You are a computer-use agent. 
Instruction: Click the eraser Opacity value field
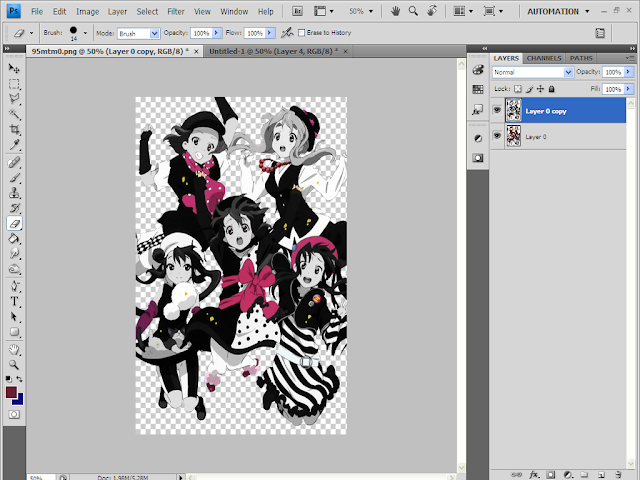pos(201,33)
